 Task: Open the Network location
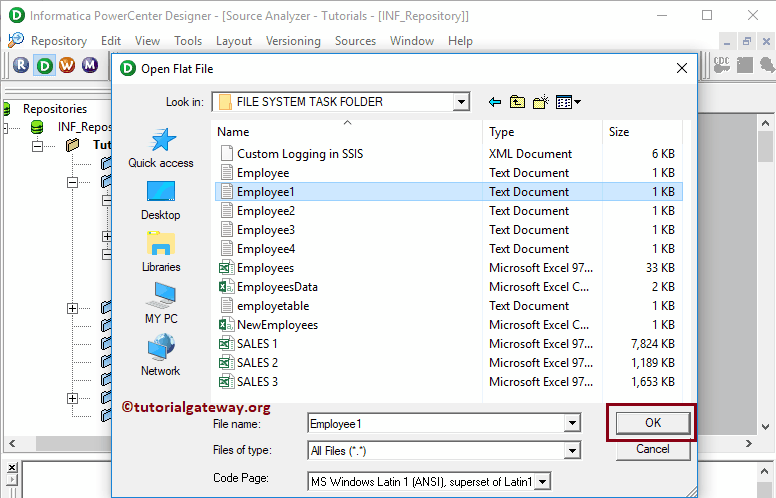pyautogui.click(x=161, y=356)
